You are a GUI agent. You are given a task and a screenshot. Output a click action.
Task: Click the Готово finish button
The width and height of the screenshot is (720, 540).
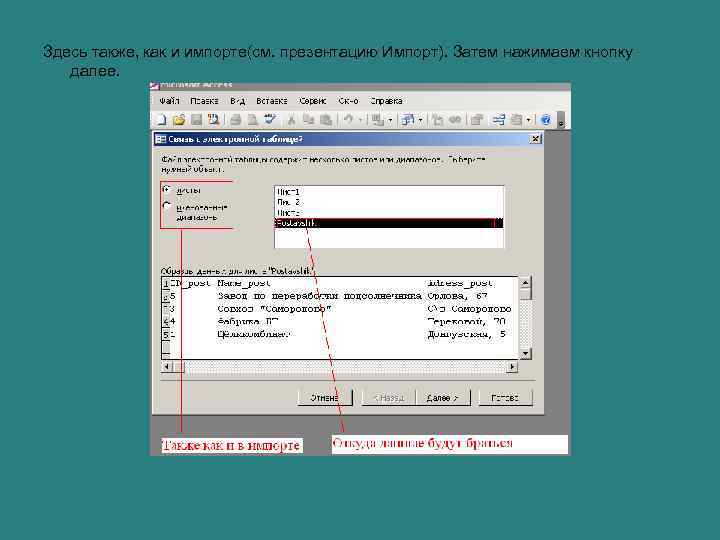(505, 398)
